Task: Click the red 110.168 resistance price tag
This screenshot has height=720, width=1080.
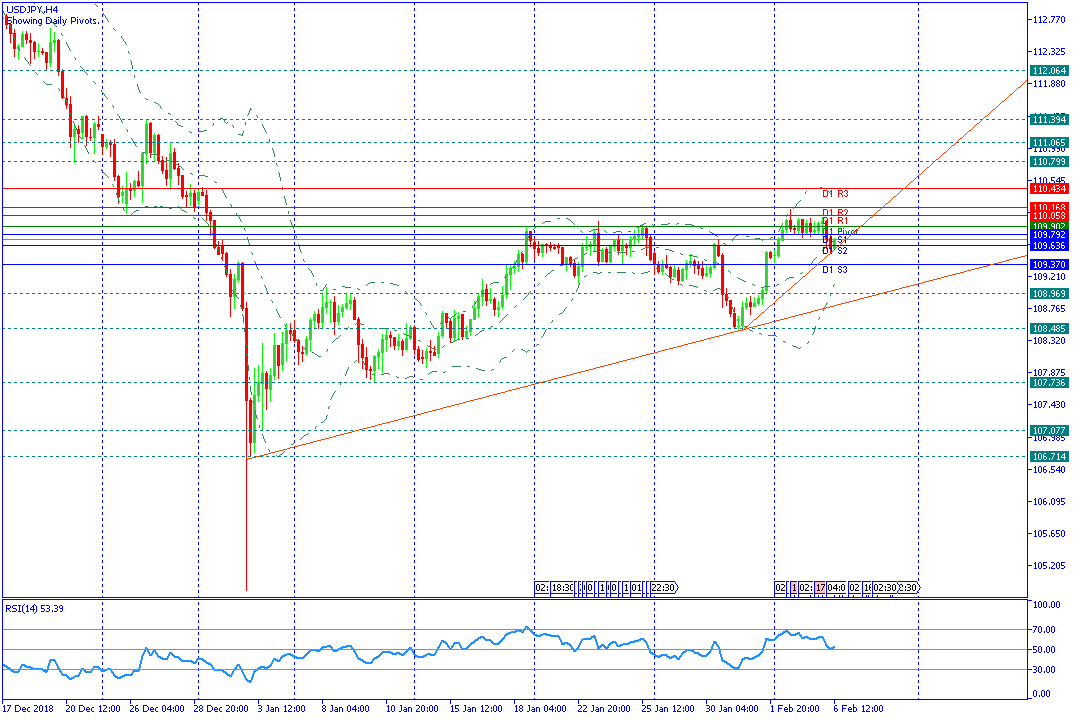Action: click(1049, 207)
